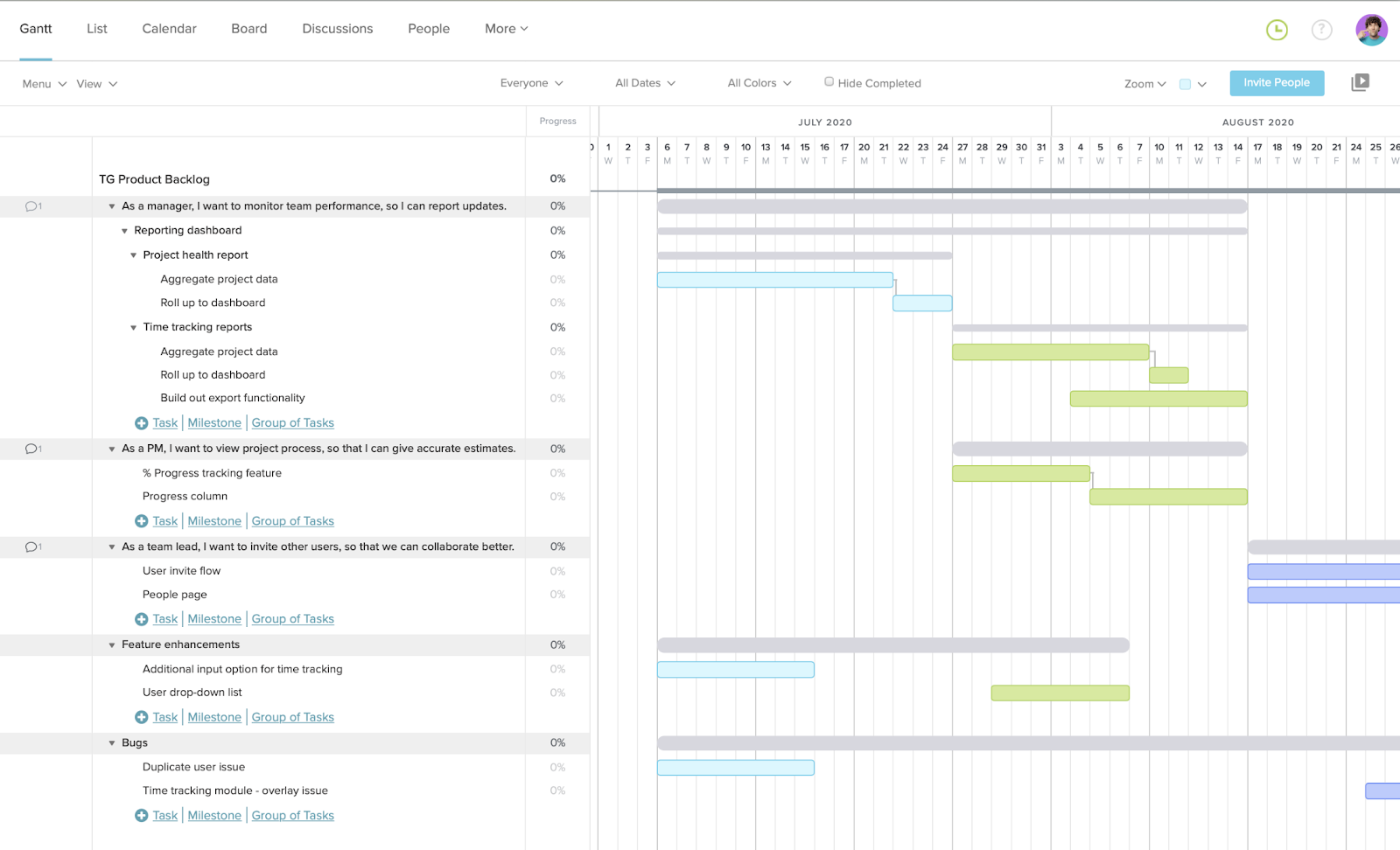Click Milestone link under Feature enhancements
This screenshot has width=1400, height=850.
[214, 717]
